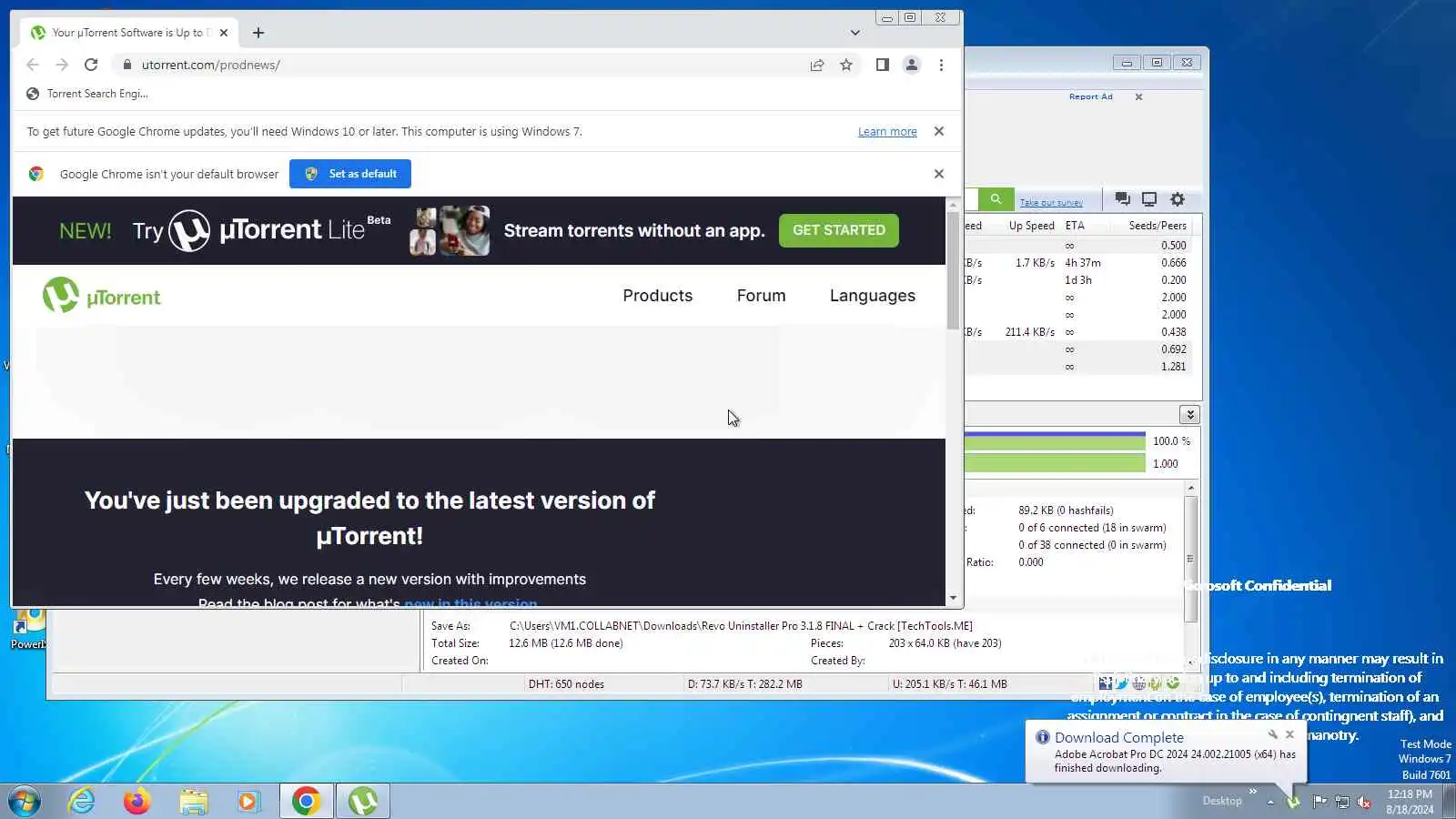View site info via the padlock icon

pos(127,65)
